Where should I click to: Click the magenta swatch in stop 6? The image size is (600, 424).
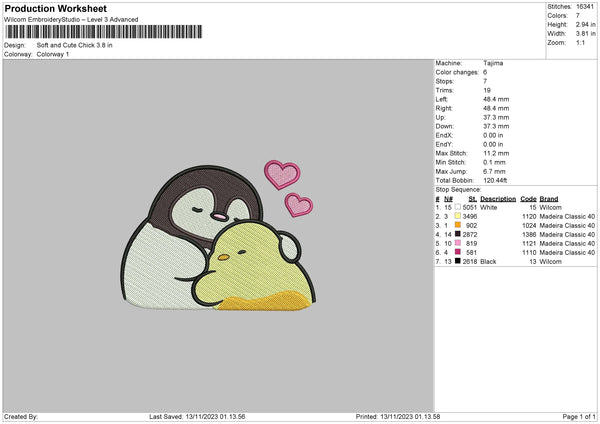(x=458, y=252)
